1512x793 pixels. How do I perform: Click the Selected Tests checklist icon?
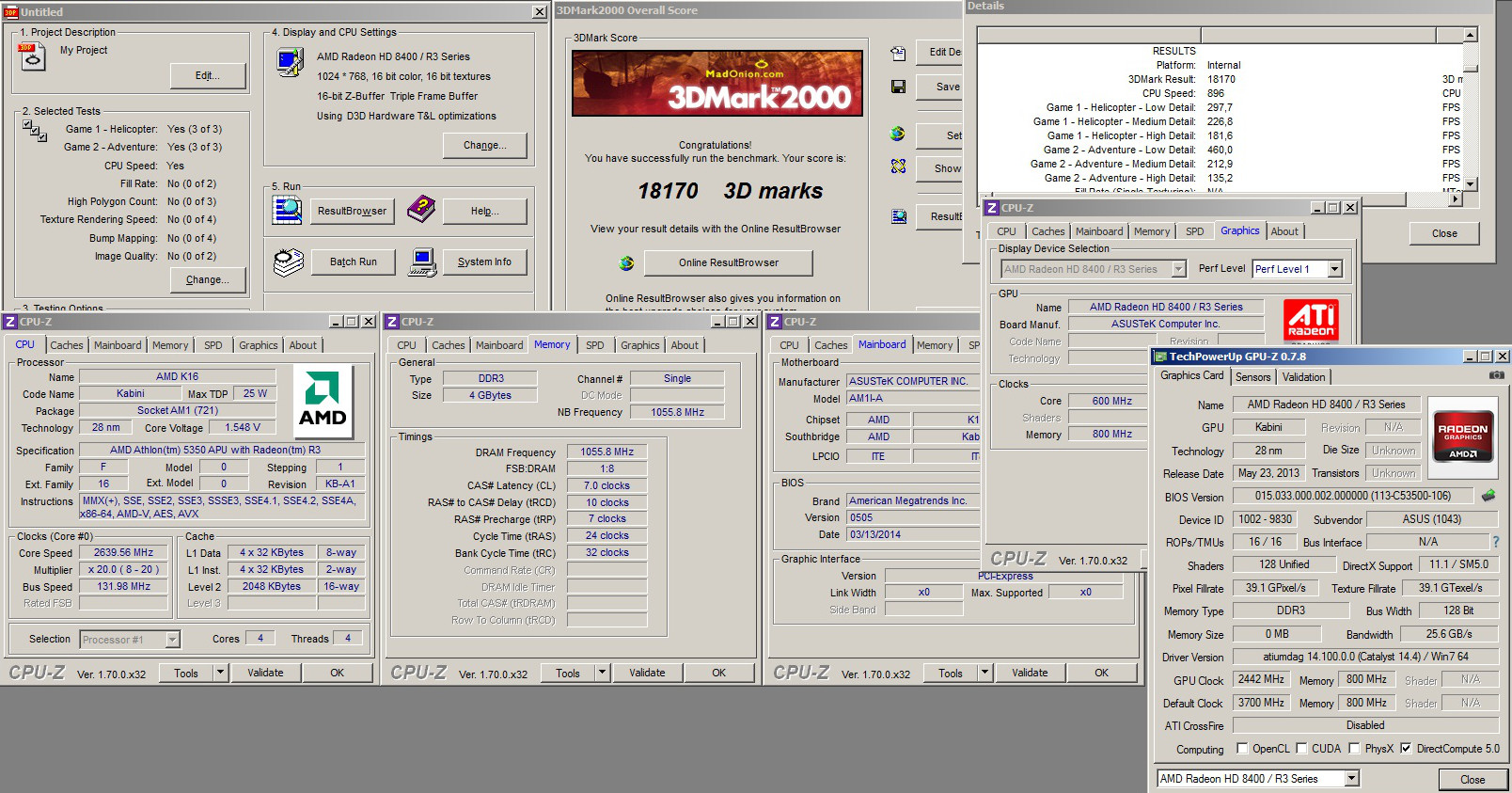[35, 131]
